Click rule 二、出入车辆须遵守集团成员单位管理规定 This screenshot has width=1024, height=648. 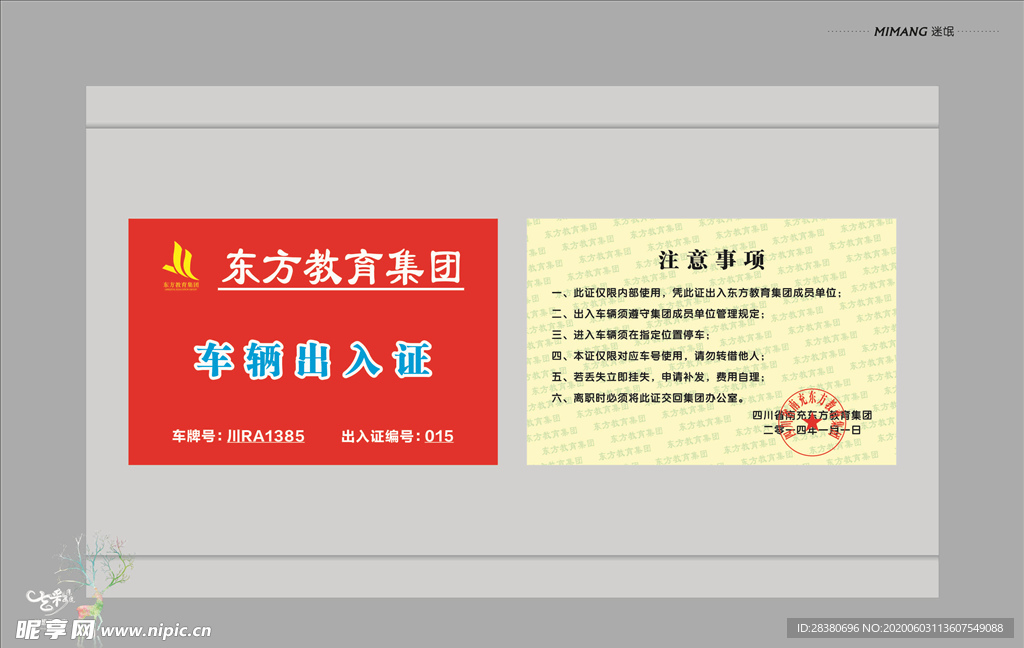pos(658,314)
